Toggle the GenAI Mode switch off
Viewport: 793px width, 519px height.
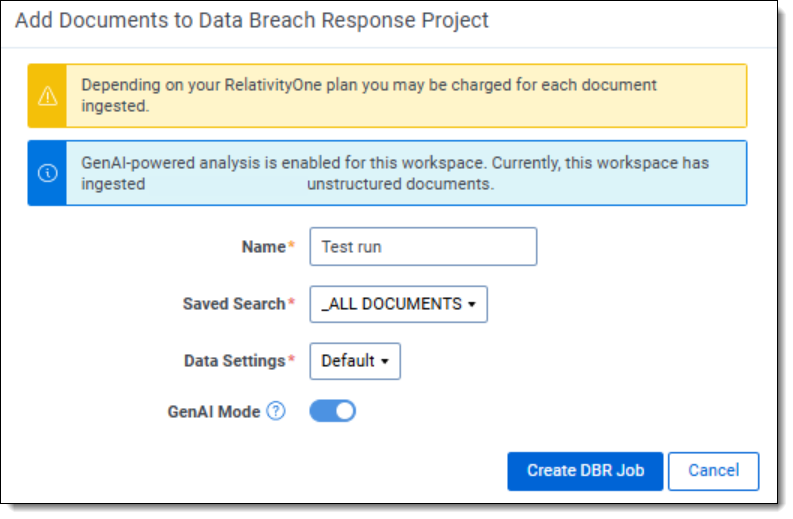pyautogui.click(x=333, y=411)
